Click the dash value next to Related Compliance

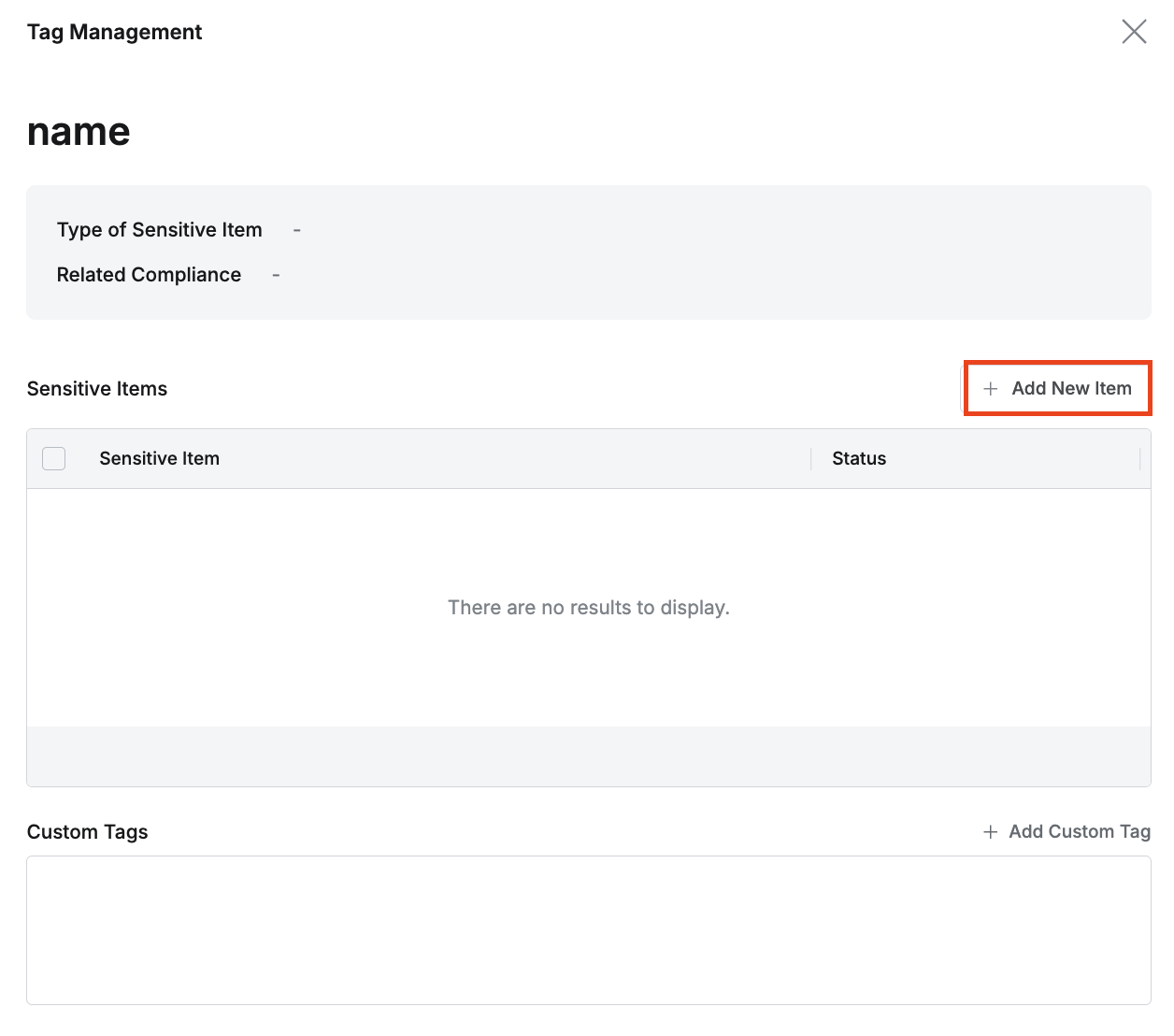[x=276, y=275]
